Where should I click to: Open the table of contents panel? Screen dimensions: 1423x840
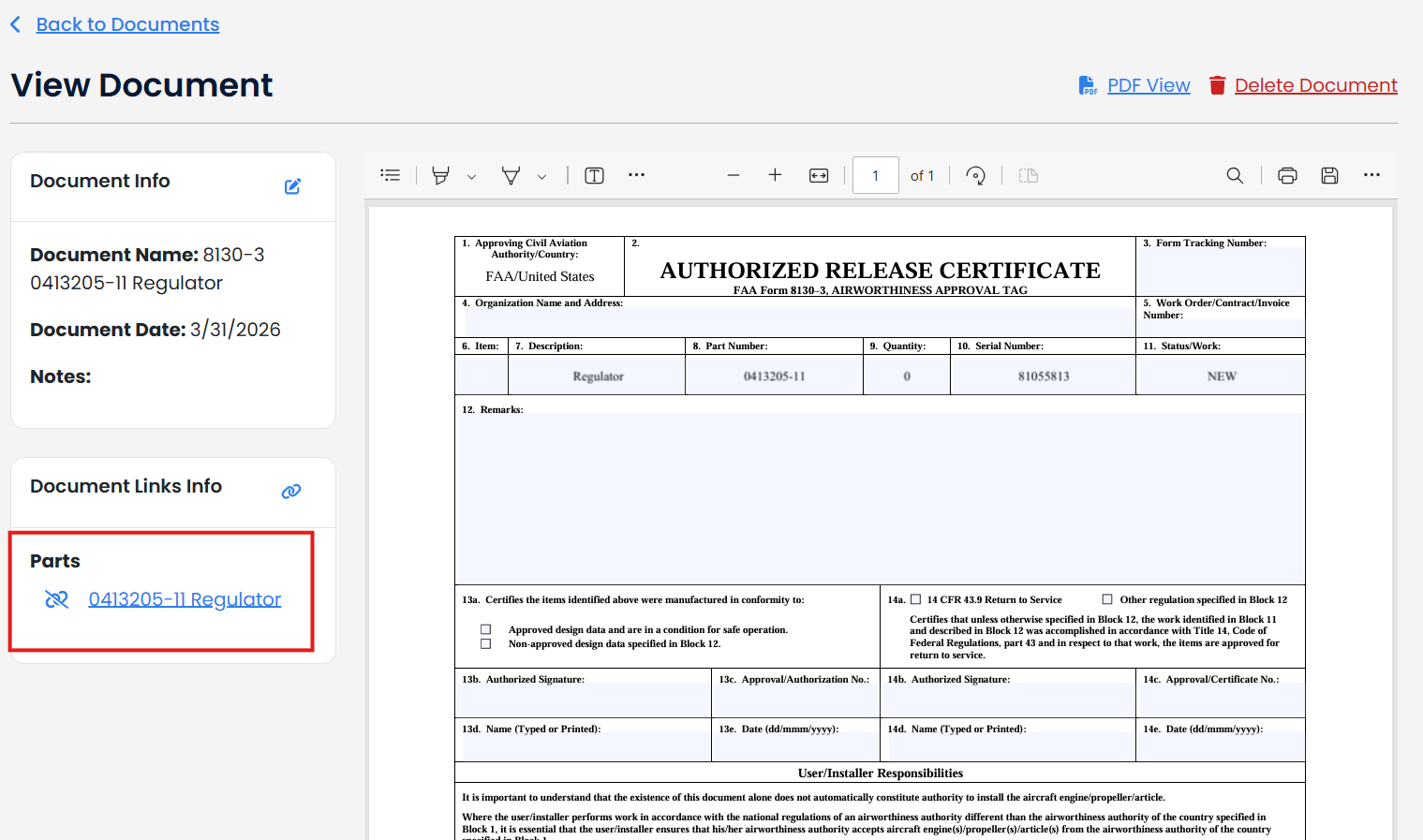pyautogui.click(x=391, y=175)
